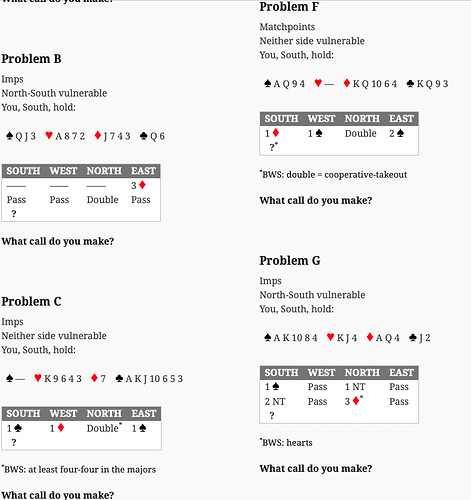Click the Problem B heading
The height and width of the screenshot is (500, 471).
(x=31, y=59)
